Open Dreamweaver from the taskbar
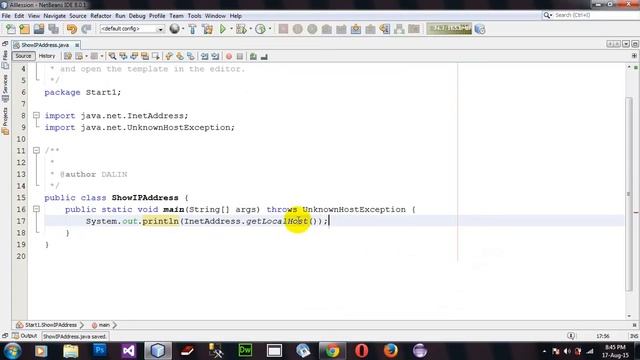Viewport: 640px width, 360px height. [245, 351]
